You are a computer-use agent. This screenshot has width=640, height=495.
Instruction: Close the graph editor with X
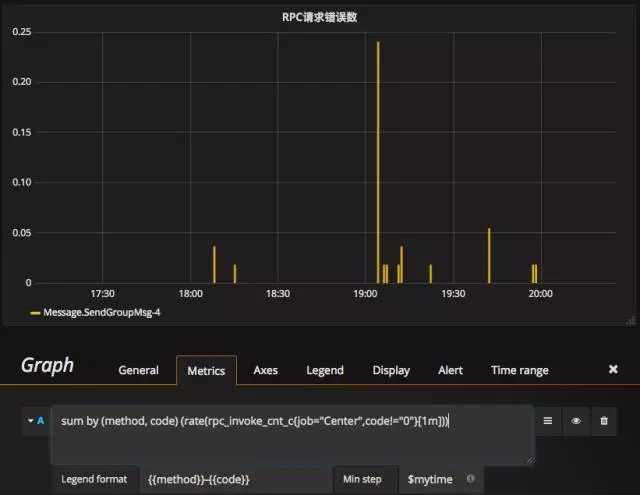(613, 369)
